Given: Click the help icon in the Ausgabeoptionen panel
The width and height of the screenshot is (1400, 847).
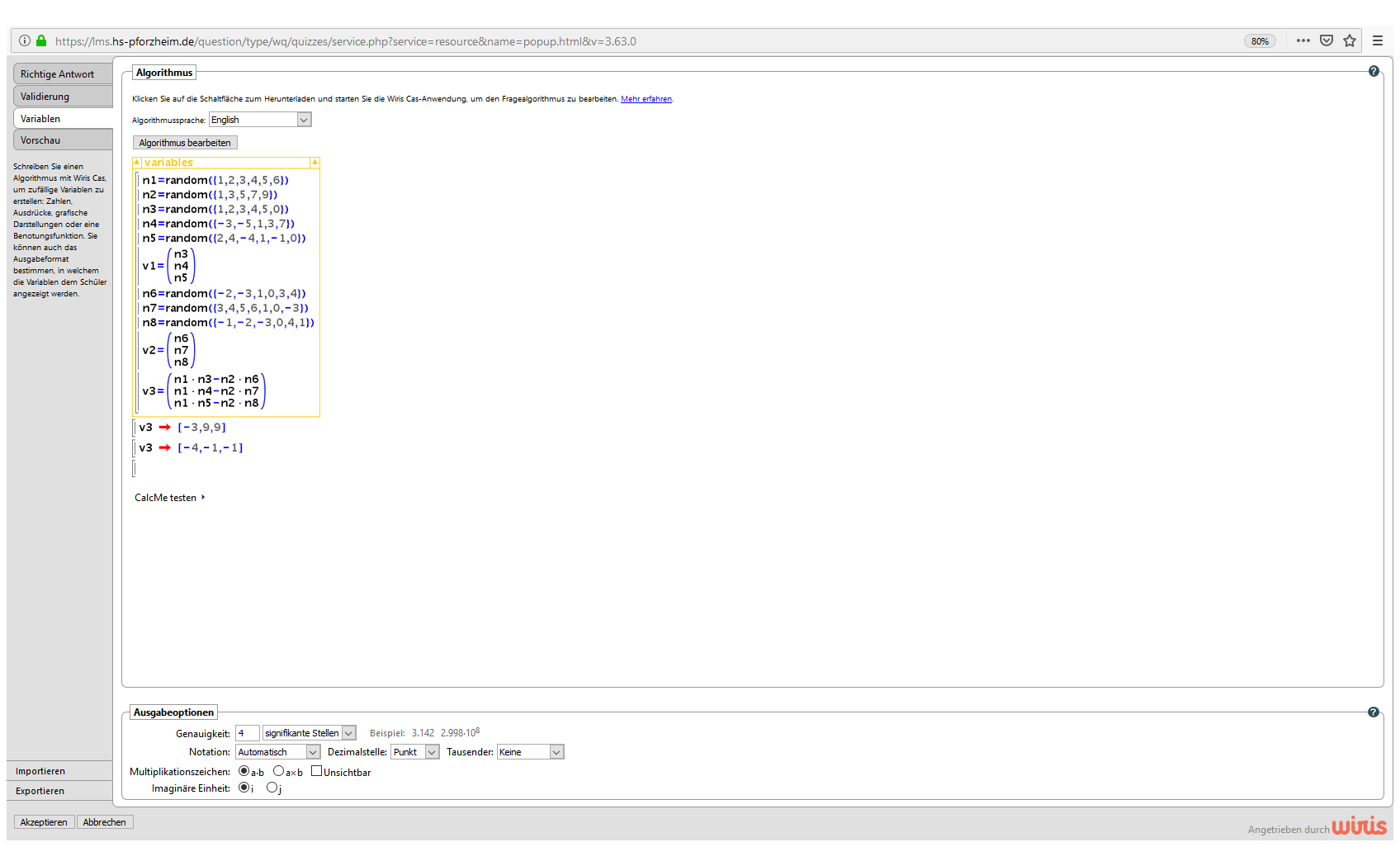Looking at the screenshot, I should point(1374,712).
